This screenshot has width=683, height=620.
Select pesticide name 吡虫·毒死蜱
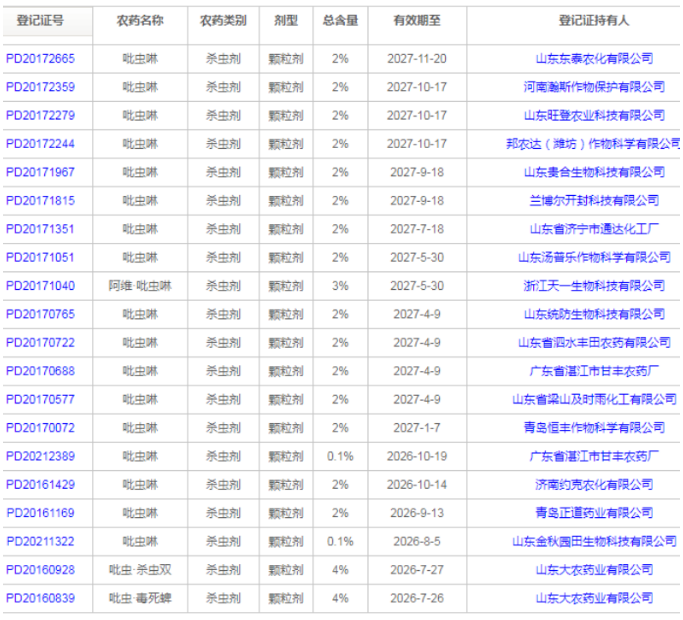point(140,598)
